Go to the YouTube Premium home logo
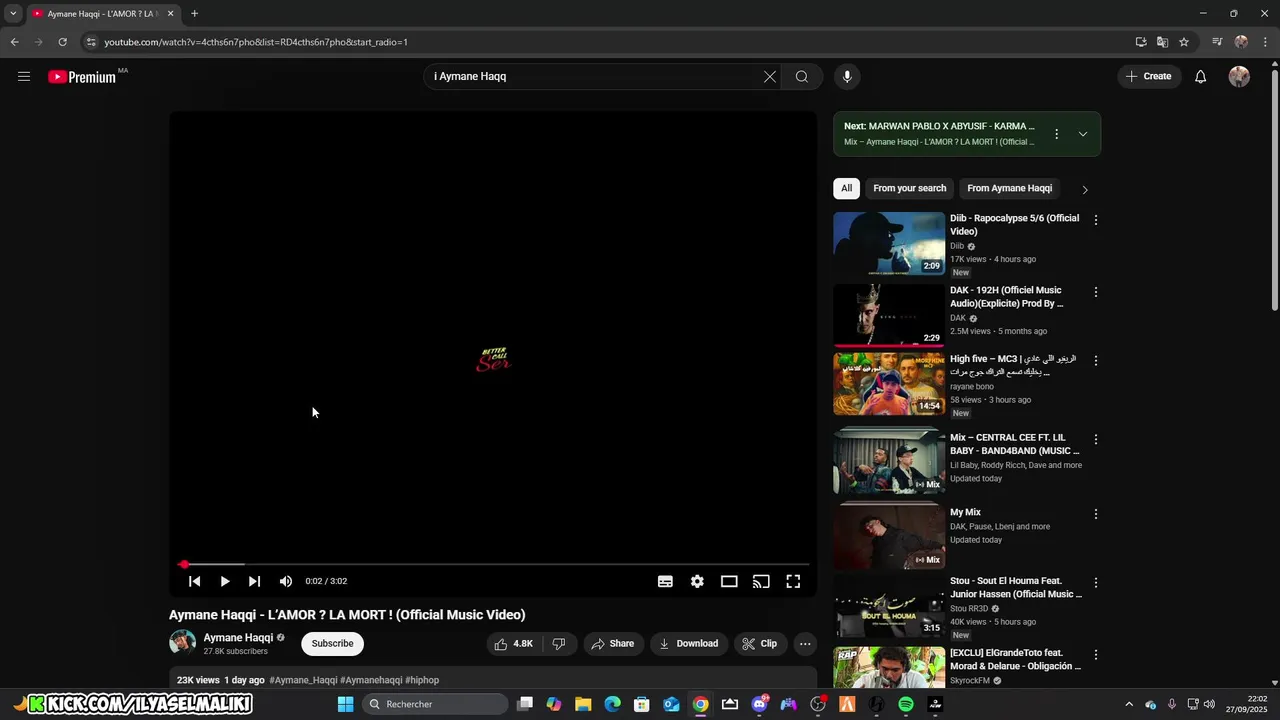The image size is (1280, 720). click(x=82, y=77)
